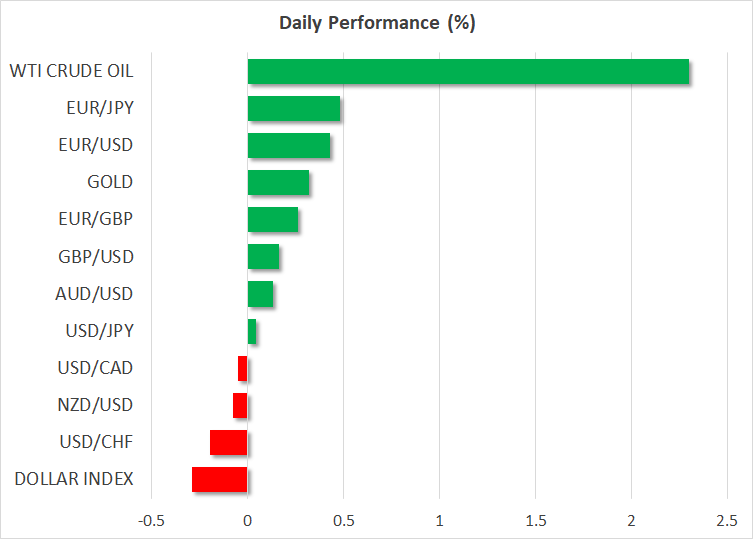This screenshot has width=753, height=539.
Task: Select the EUR/JPY green bar
Action: 293,108
